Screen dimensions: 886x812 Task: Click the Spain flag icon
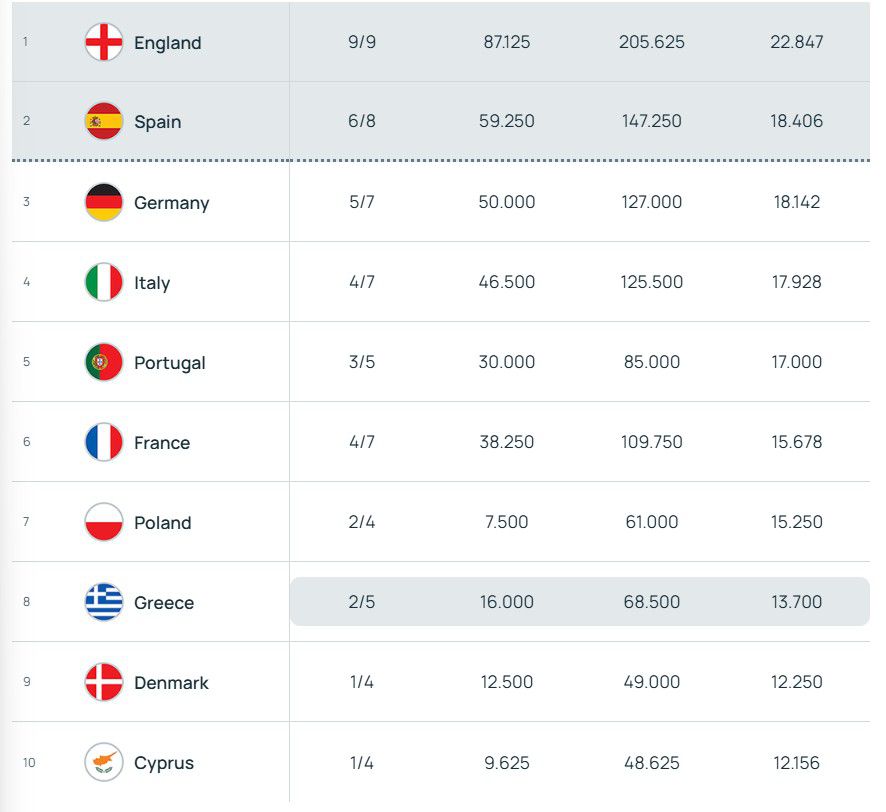[x=103, y=121]
